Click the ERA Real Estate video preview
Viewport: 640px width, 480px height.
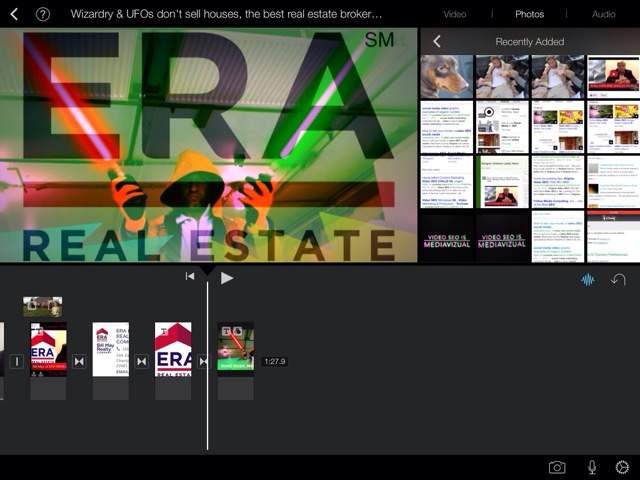click(209, 145)
